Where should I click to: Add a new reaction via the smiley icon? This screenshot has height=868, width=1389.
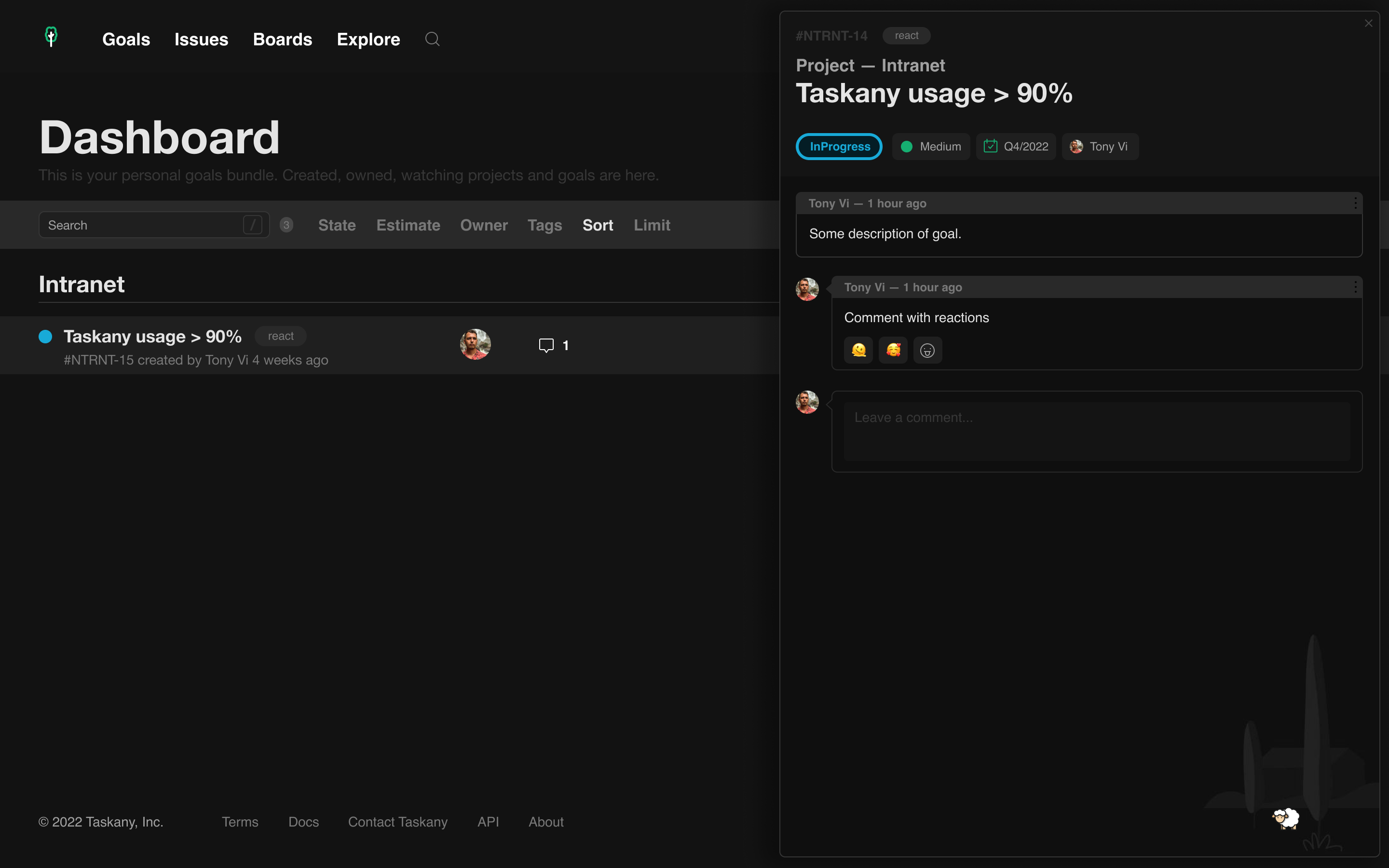(927, 350)
